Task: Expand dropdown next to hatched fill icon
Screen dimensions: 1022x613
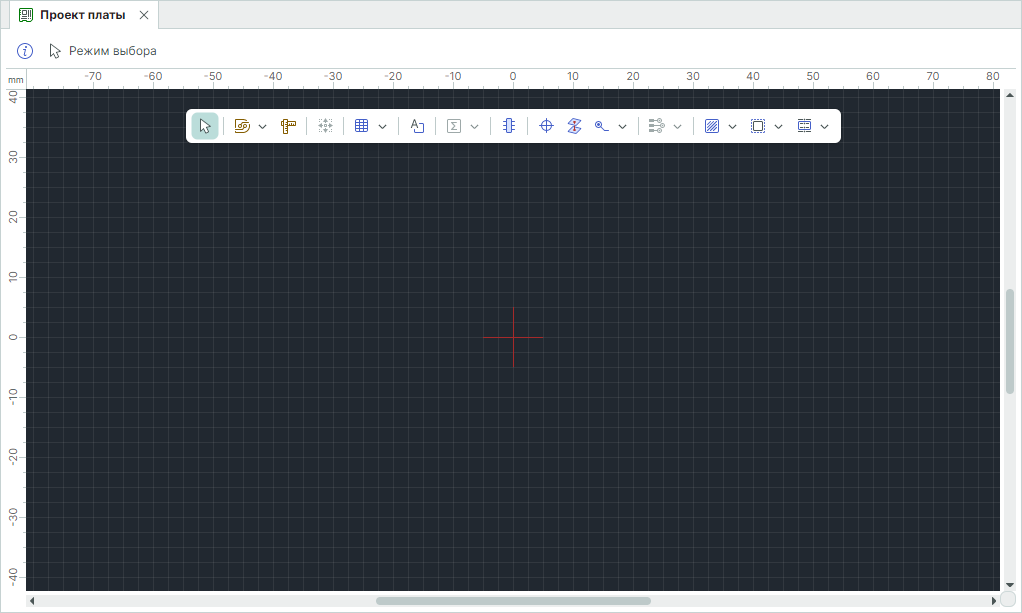Action: [733, 127]
